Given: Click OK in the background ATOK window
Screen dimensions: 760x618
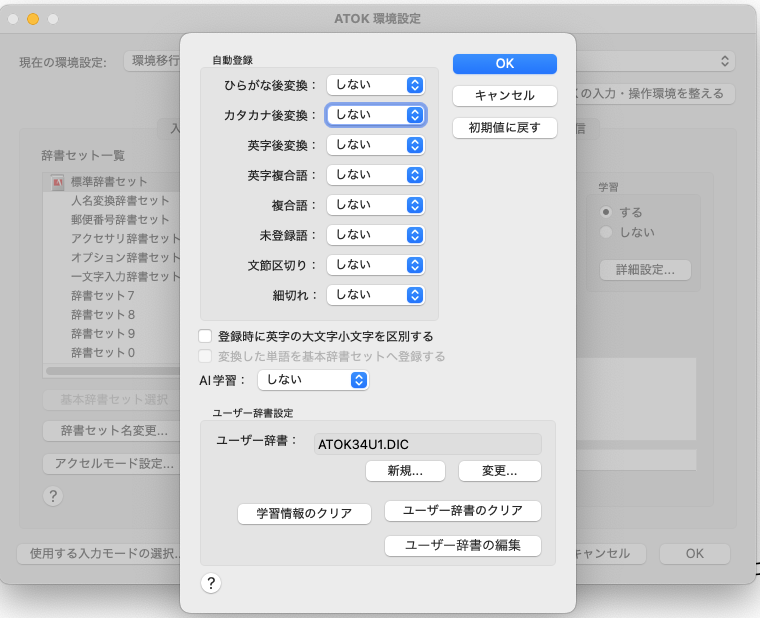Looking at the screenshot, I should click(695, 554).
